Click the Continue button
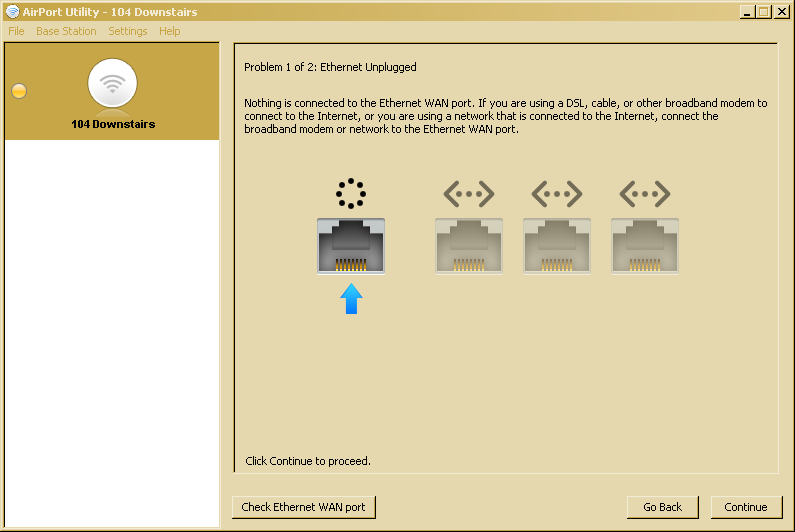This screenshot has width=795, height=532. tap(746, 507)
